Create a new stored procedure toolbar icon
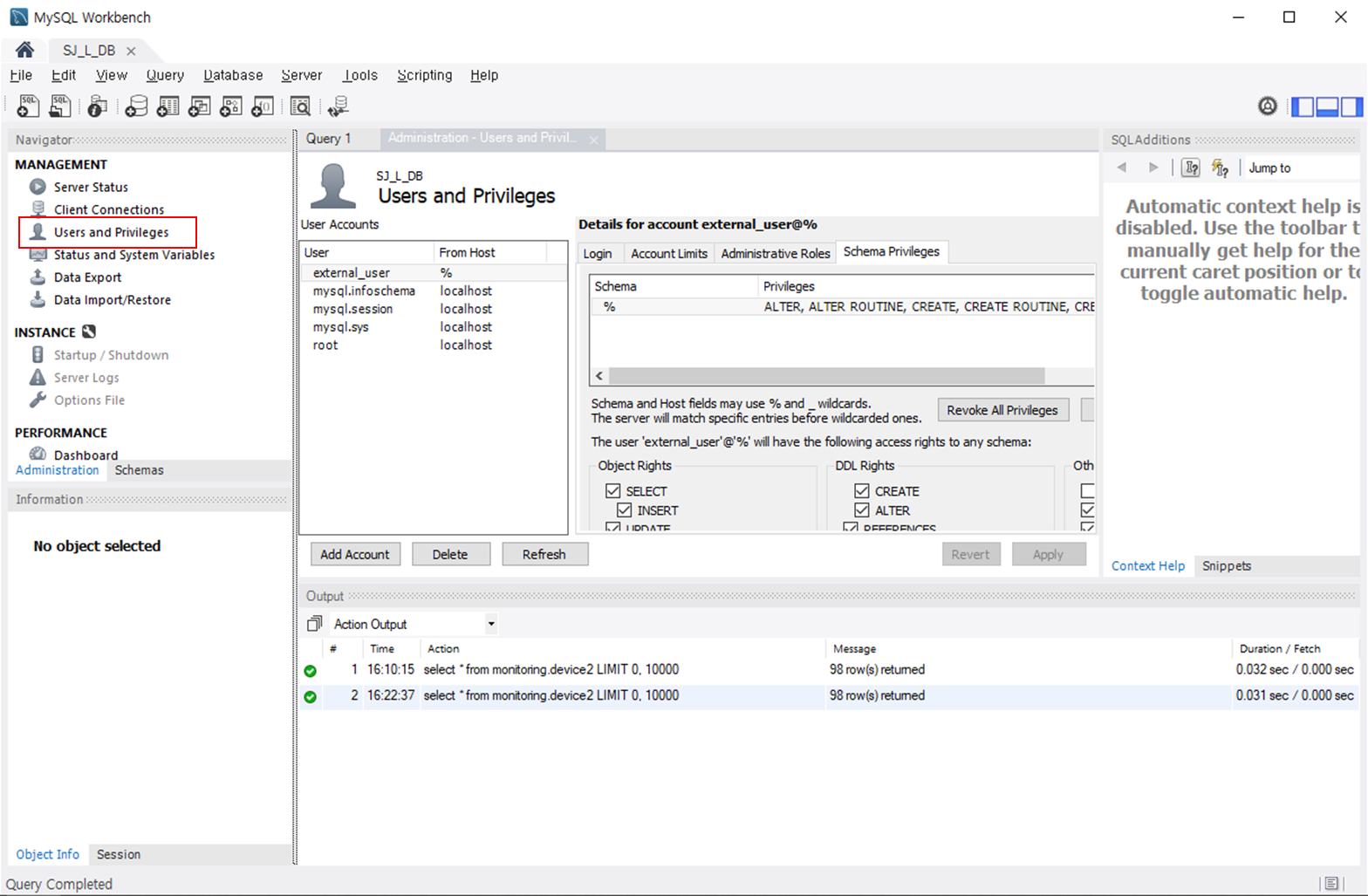 point(230,106)
